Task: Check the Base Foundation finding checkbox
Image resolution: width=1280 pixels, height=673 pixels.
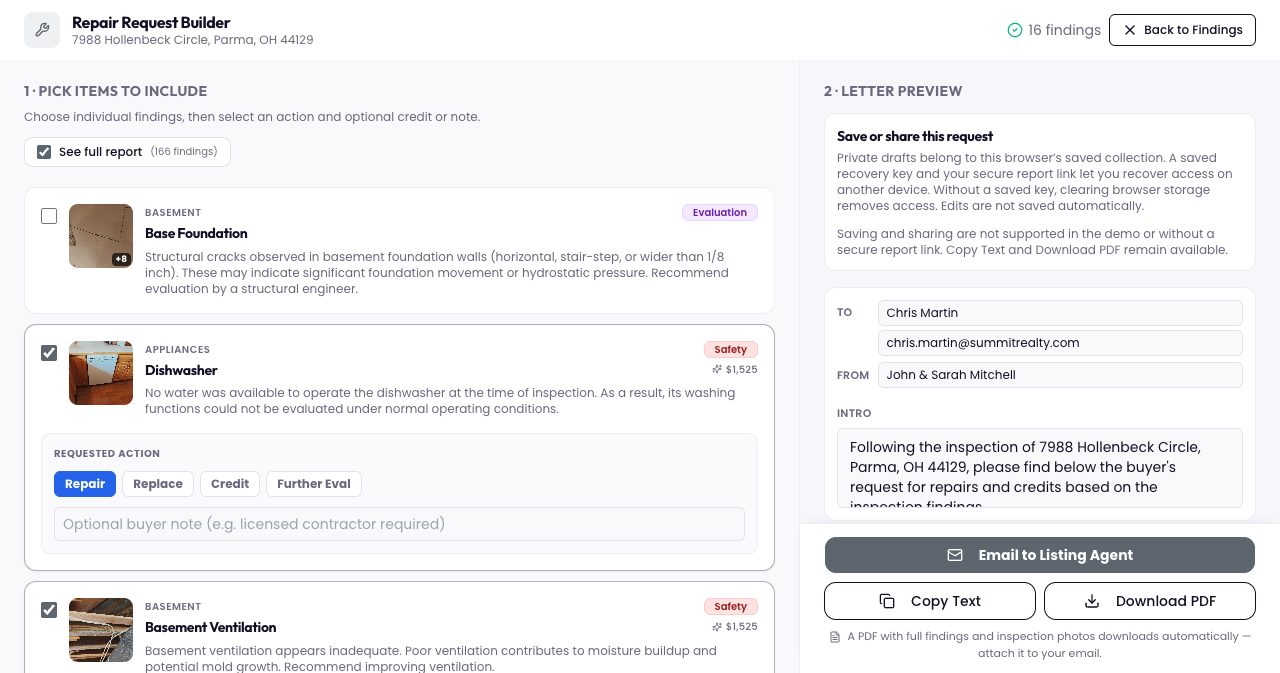Action: 49,216
